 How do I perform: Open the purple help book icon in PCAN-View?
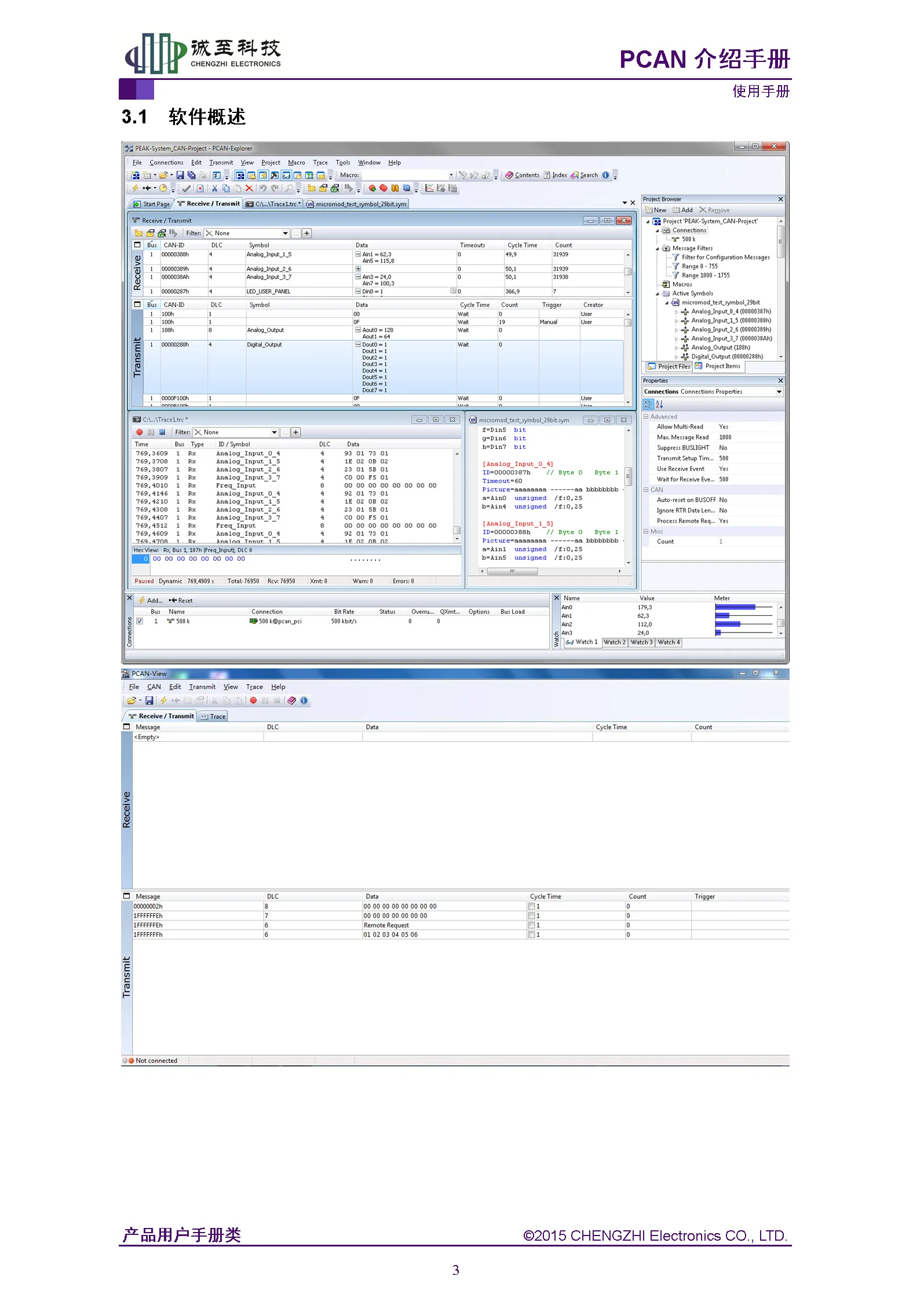(x=291, y=700)
